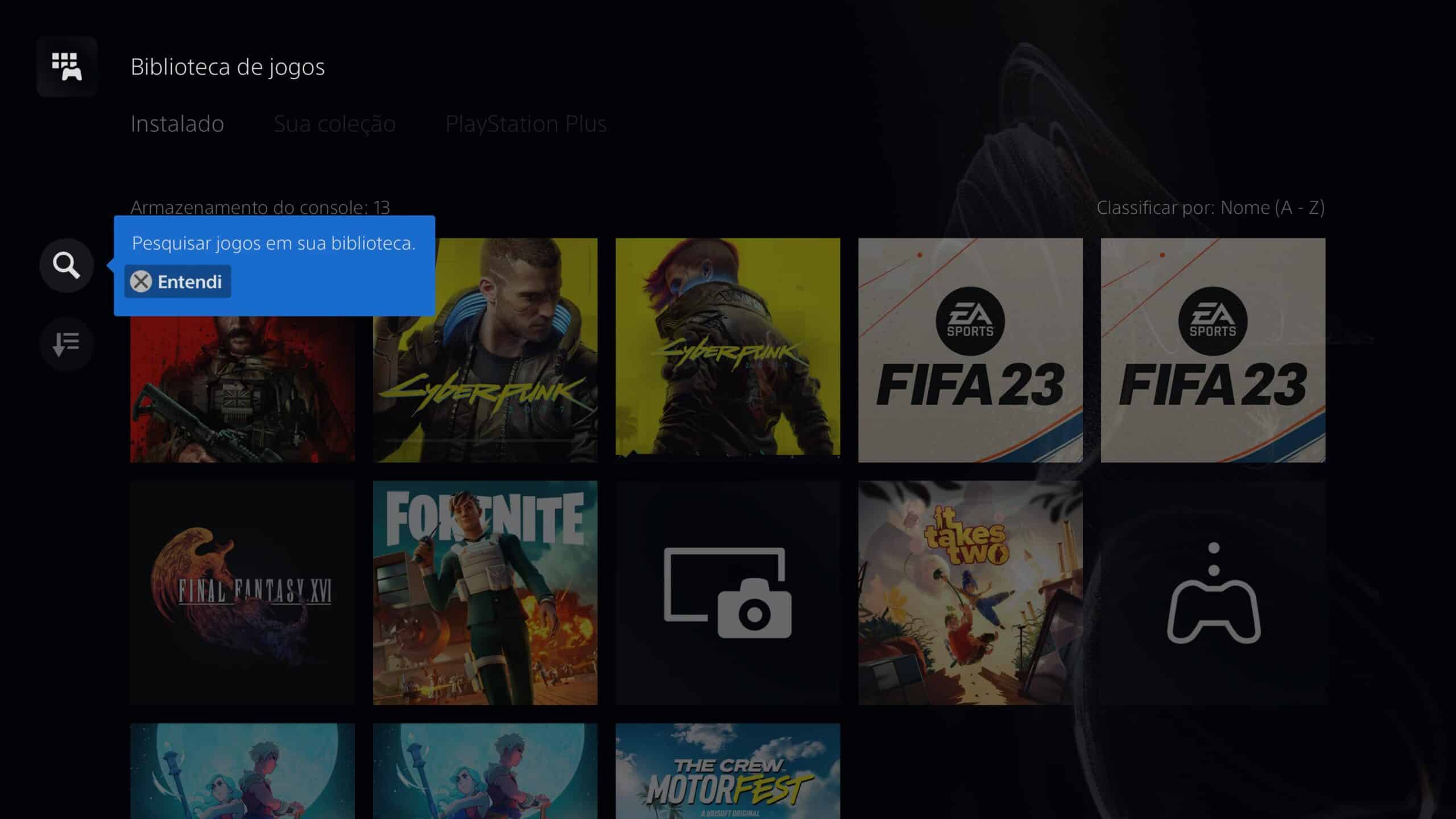Click Entendi button to dismiss tooltip
The width and height of the screenshot is (1456, 819).
[177, 281]
